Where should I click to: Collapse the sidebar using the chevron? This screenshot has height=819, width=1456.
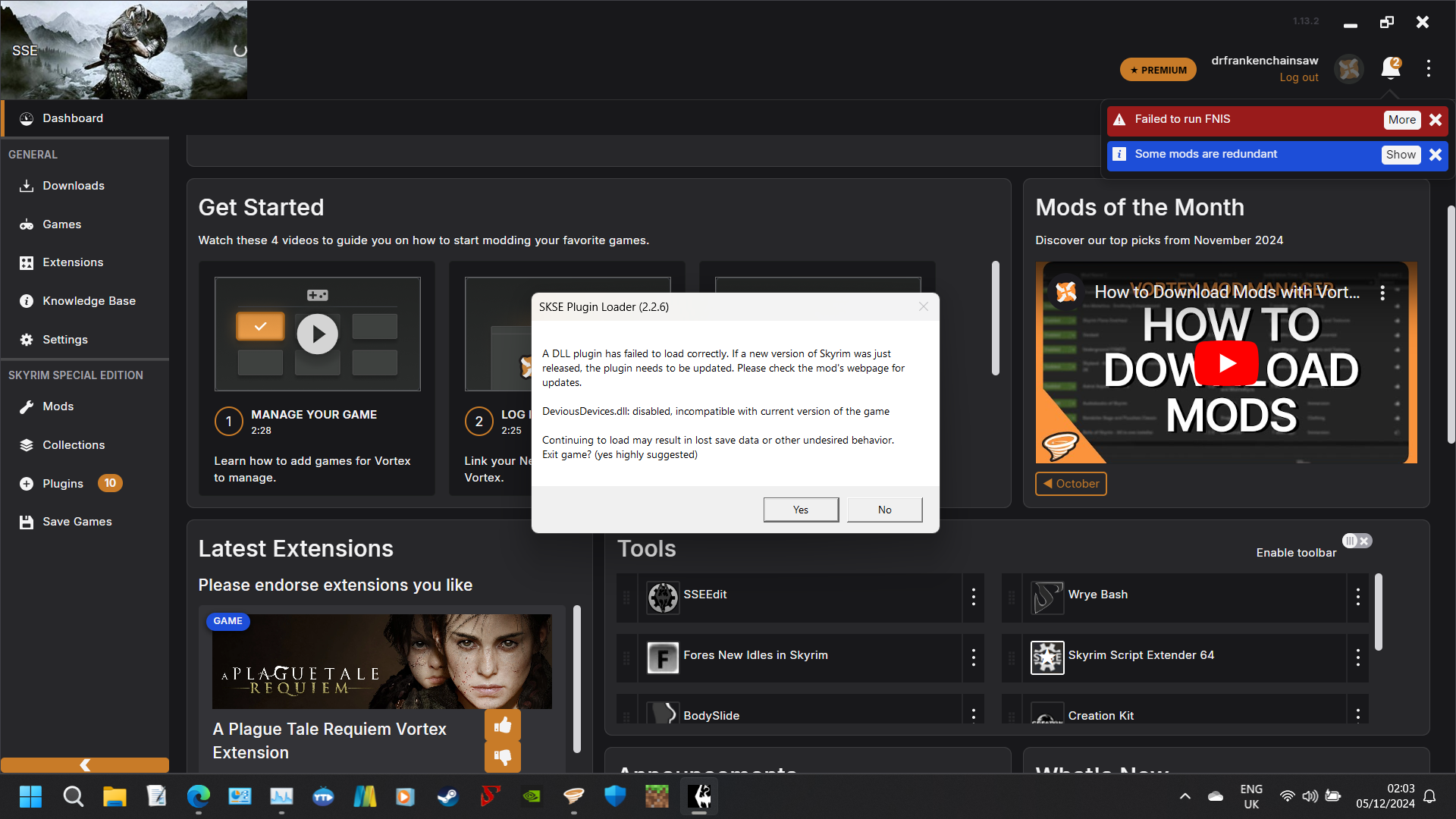coord(85,764)
